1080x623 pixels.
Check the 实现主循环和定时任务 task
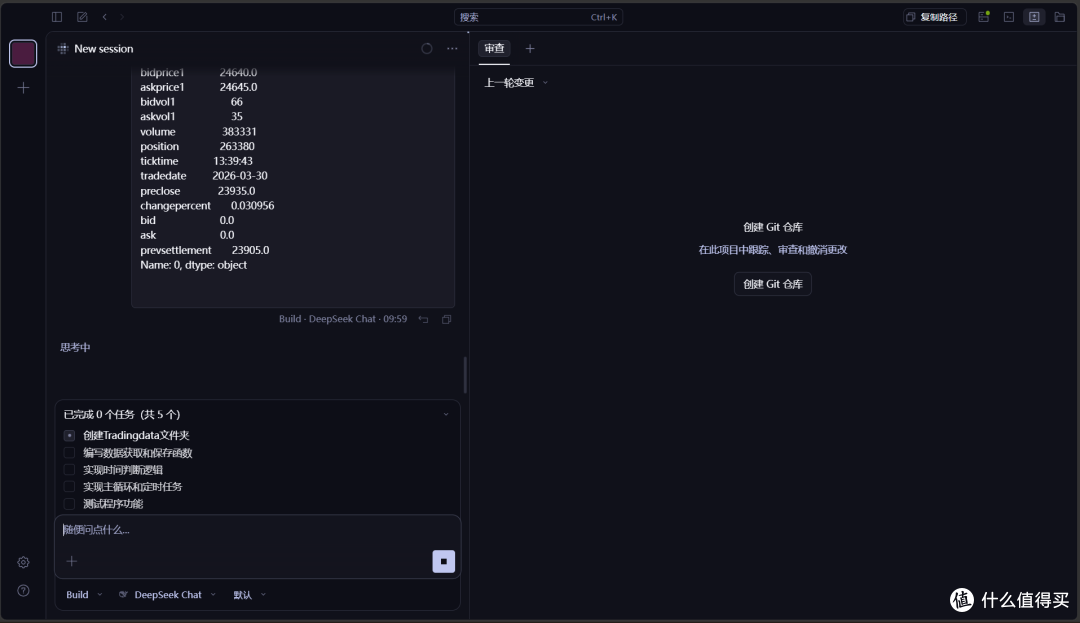pos(70,487)
